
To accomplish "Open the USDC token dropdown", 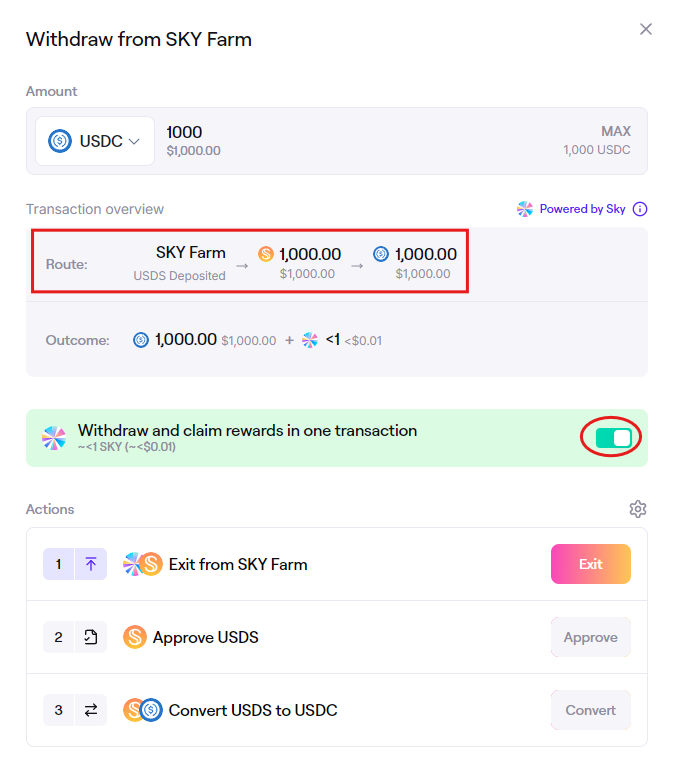I will click(x=95, y=141).
